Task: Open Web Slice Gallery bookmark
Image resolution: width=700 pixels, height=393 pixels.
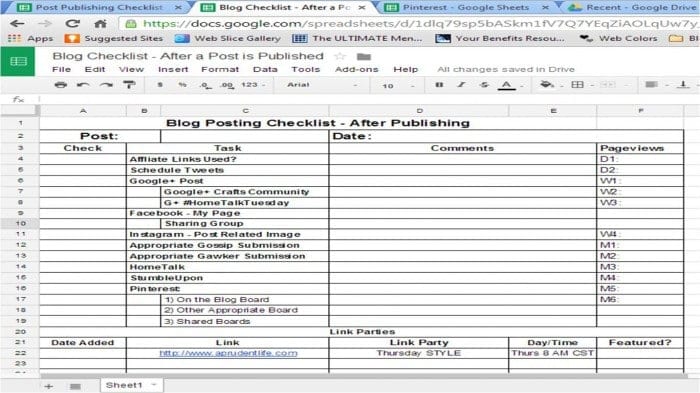Action: (228, 38)
